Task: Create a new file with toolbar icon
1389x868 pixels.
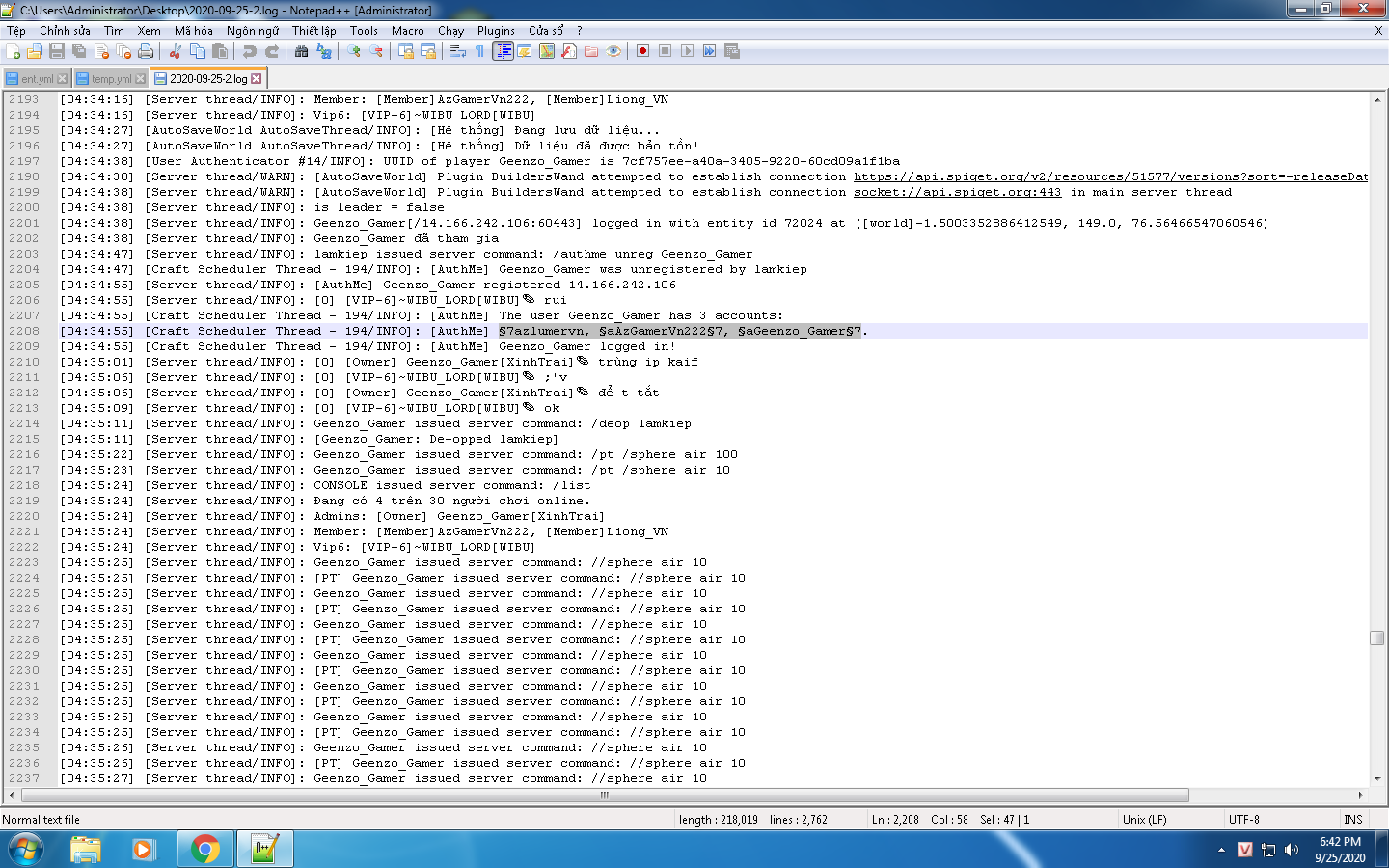Action: point(14,51)
